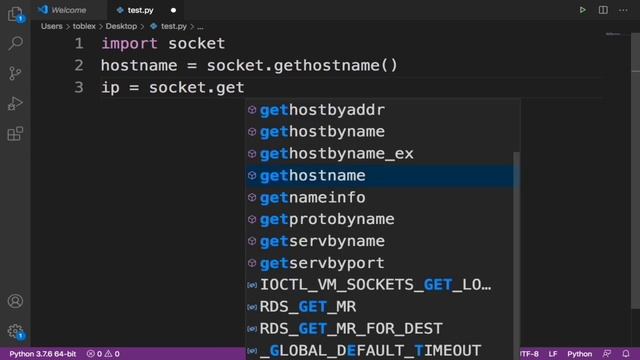
Task: Select gethostbyname_ex suggestion
Action: (380, 153)
